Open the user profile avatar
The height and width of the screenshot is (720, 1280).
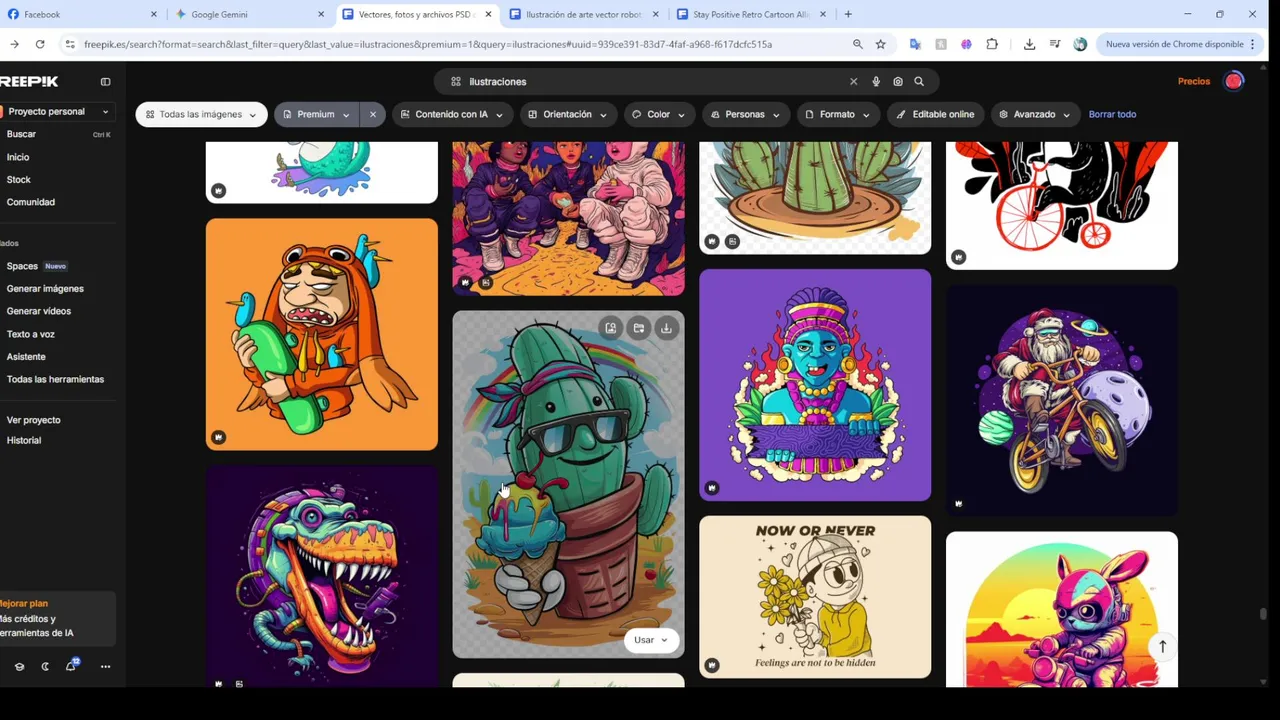pos(1234,81)
